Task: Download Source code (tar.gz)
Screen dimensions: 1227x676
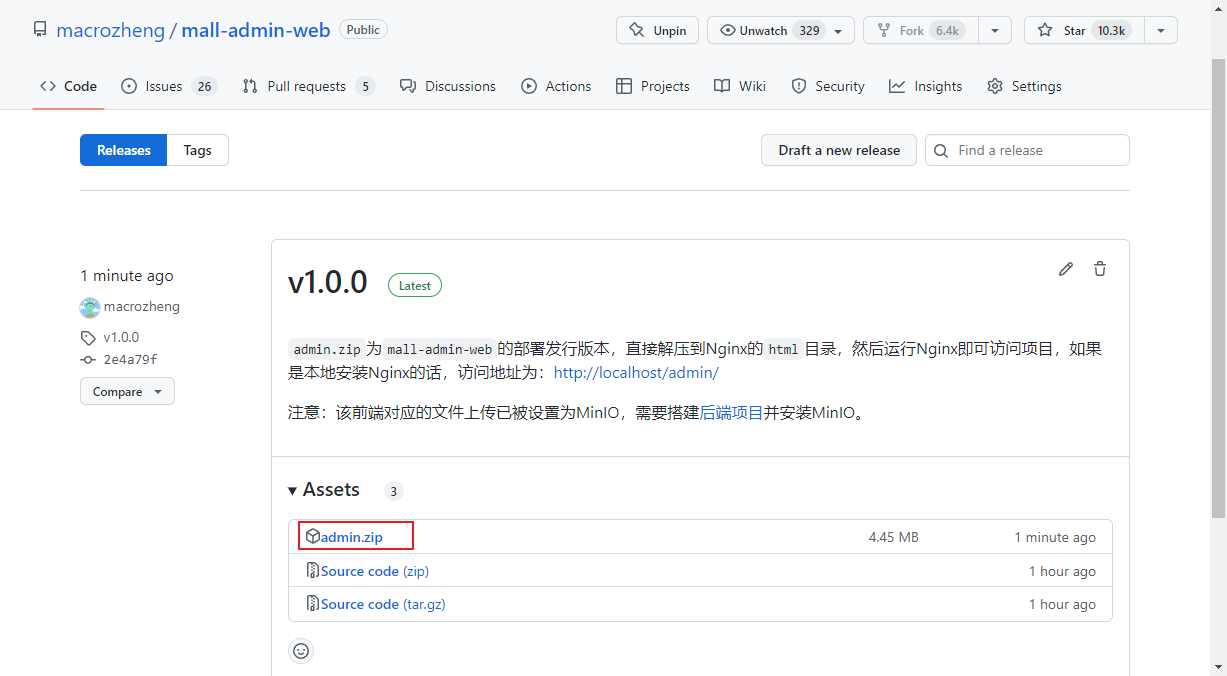Action: pos(383,604)
